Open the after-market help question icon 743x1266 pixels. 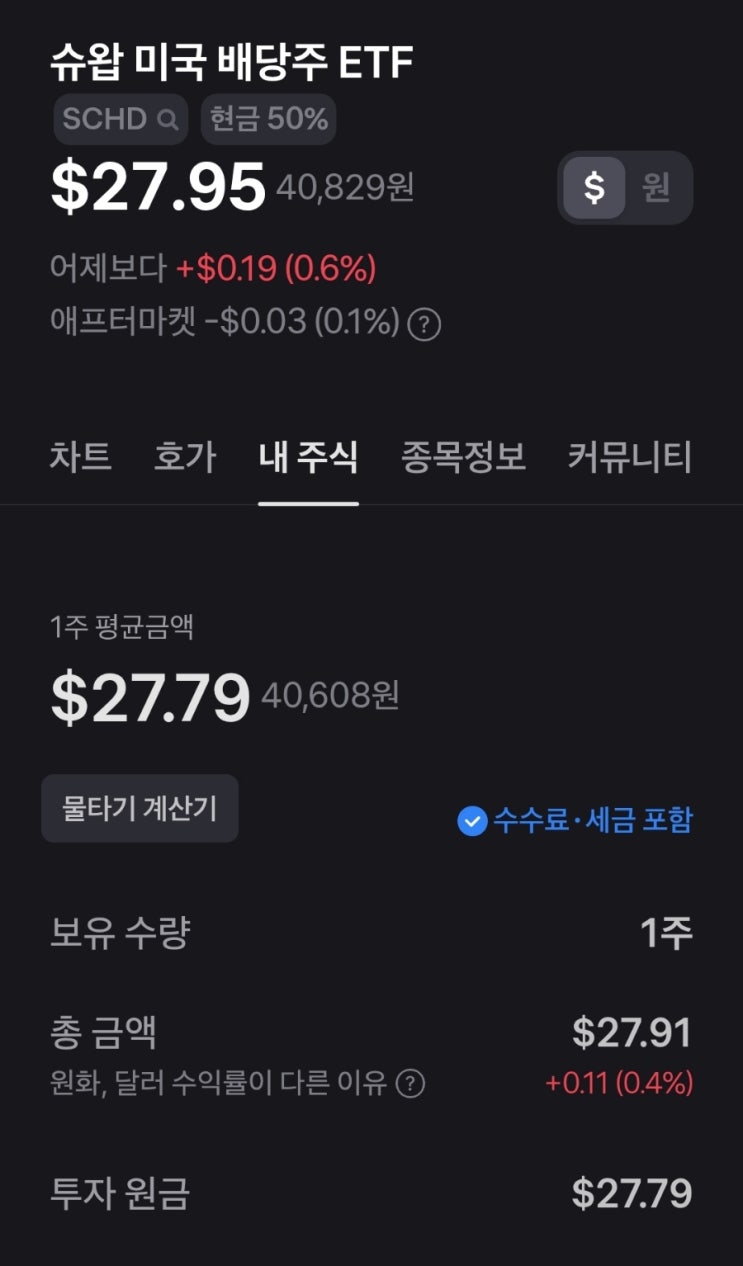[425, 324]
